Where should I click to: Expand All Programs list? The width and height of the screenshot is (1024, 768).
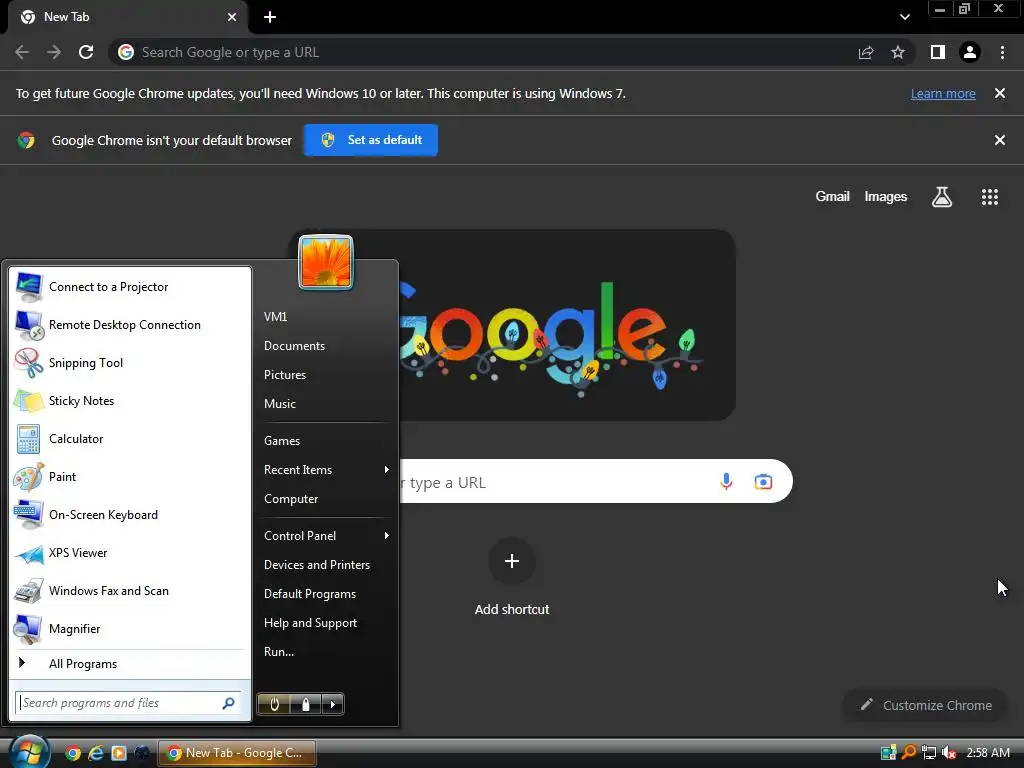tap(131, 664)
